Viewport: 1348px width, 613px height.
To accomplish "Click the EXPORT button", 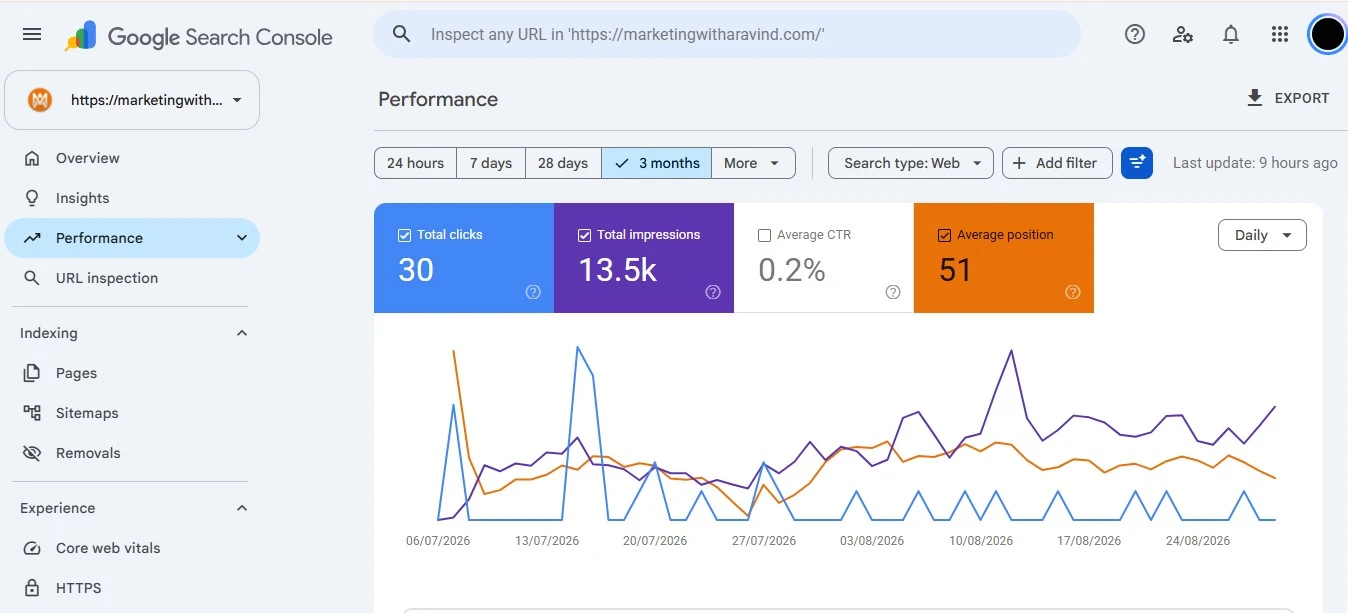I will click(x=1288, y=98).
